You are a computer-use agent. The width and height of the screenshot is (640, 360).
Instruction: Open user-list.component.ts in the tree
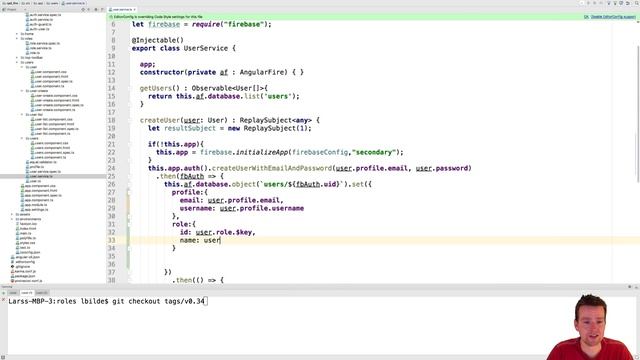(x=52, y=134)
